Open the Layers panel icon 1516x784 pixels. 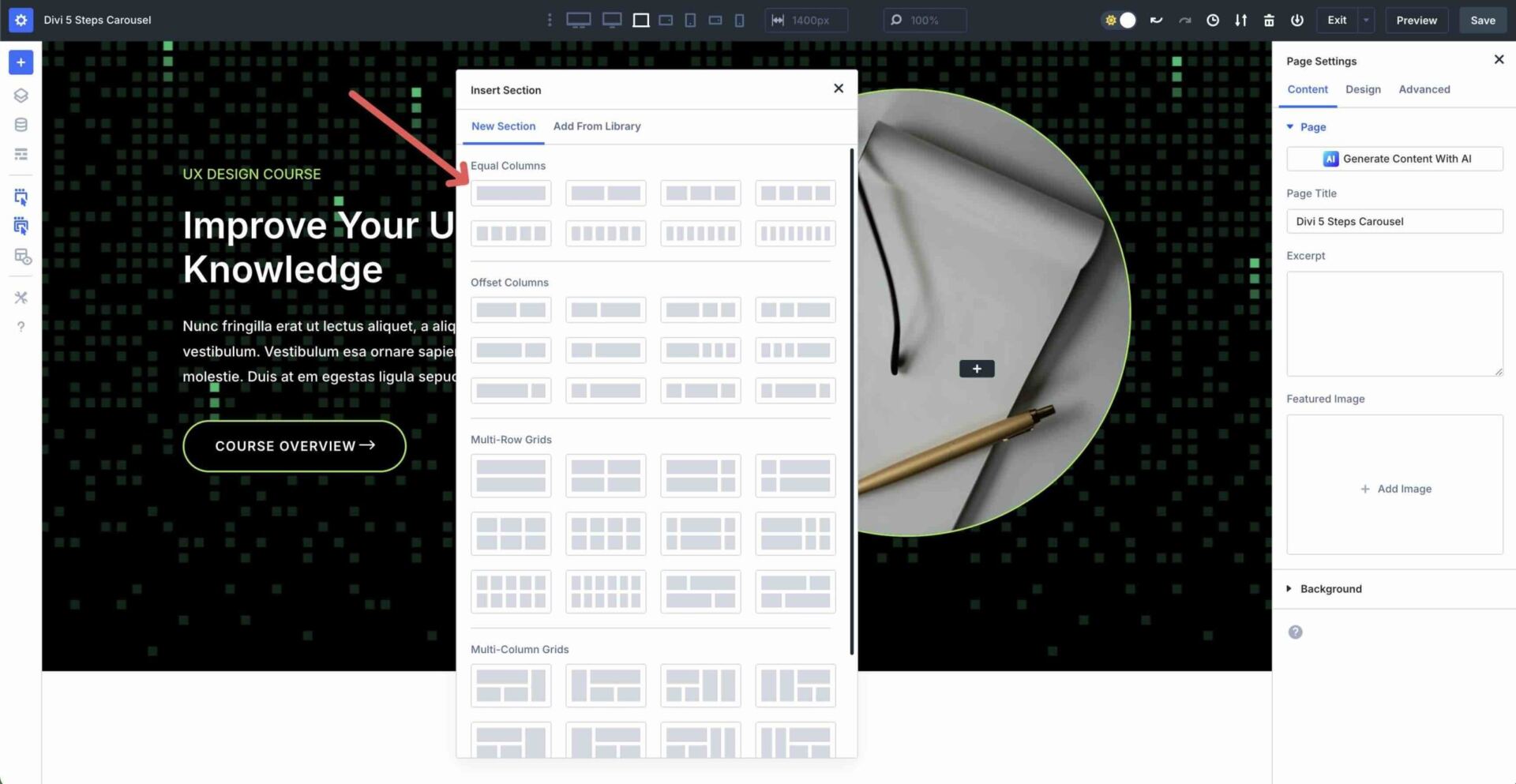[21, 95]
